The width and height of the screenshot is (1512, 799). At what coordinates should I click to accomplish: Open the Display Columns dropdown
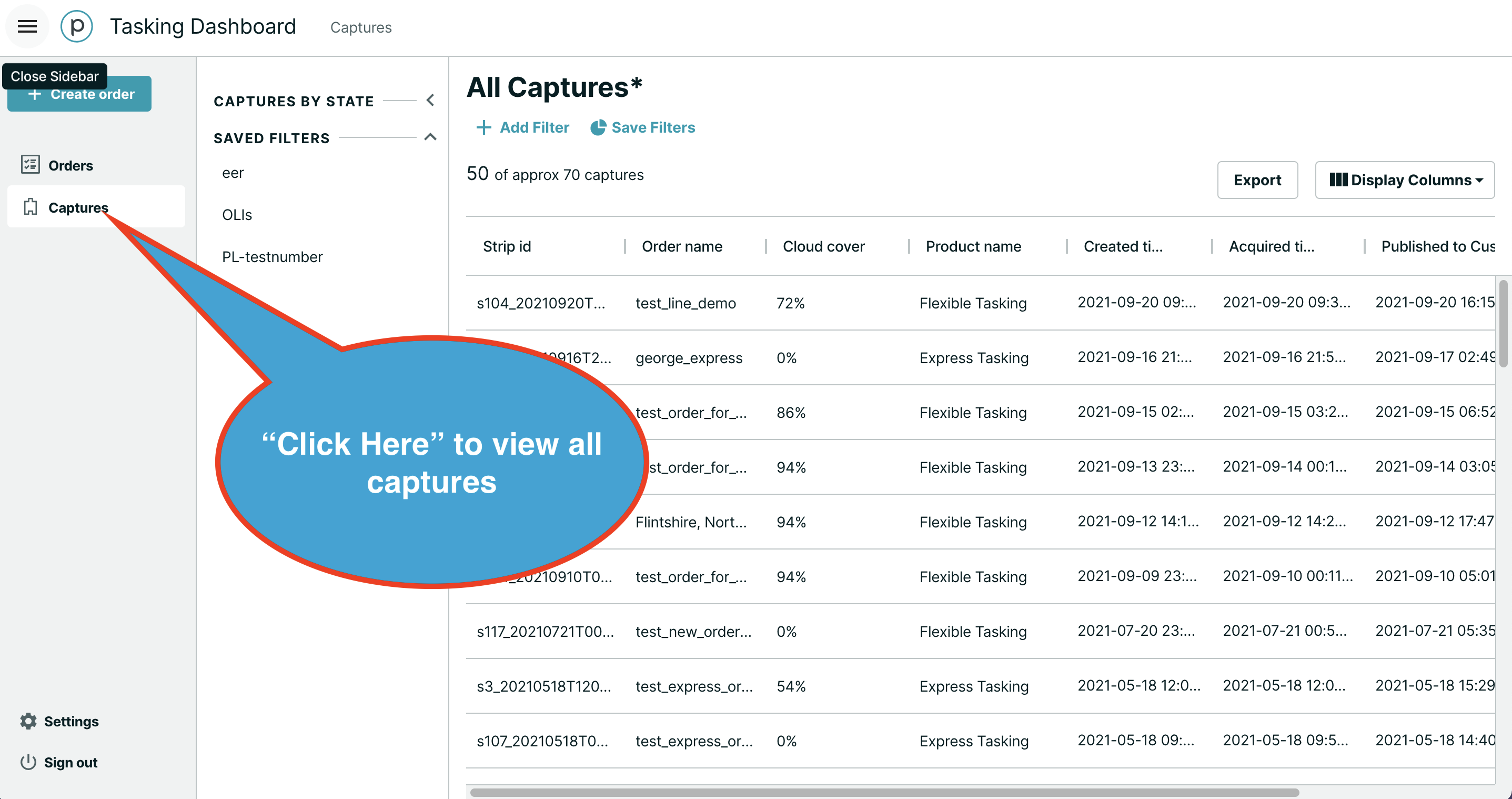pos(1404,179)
